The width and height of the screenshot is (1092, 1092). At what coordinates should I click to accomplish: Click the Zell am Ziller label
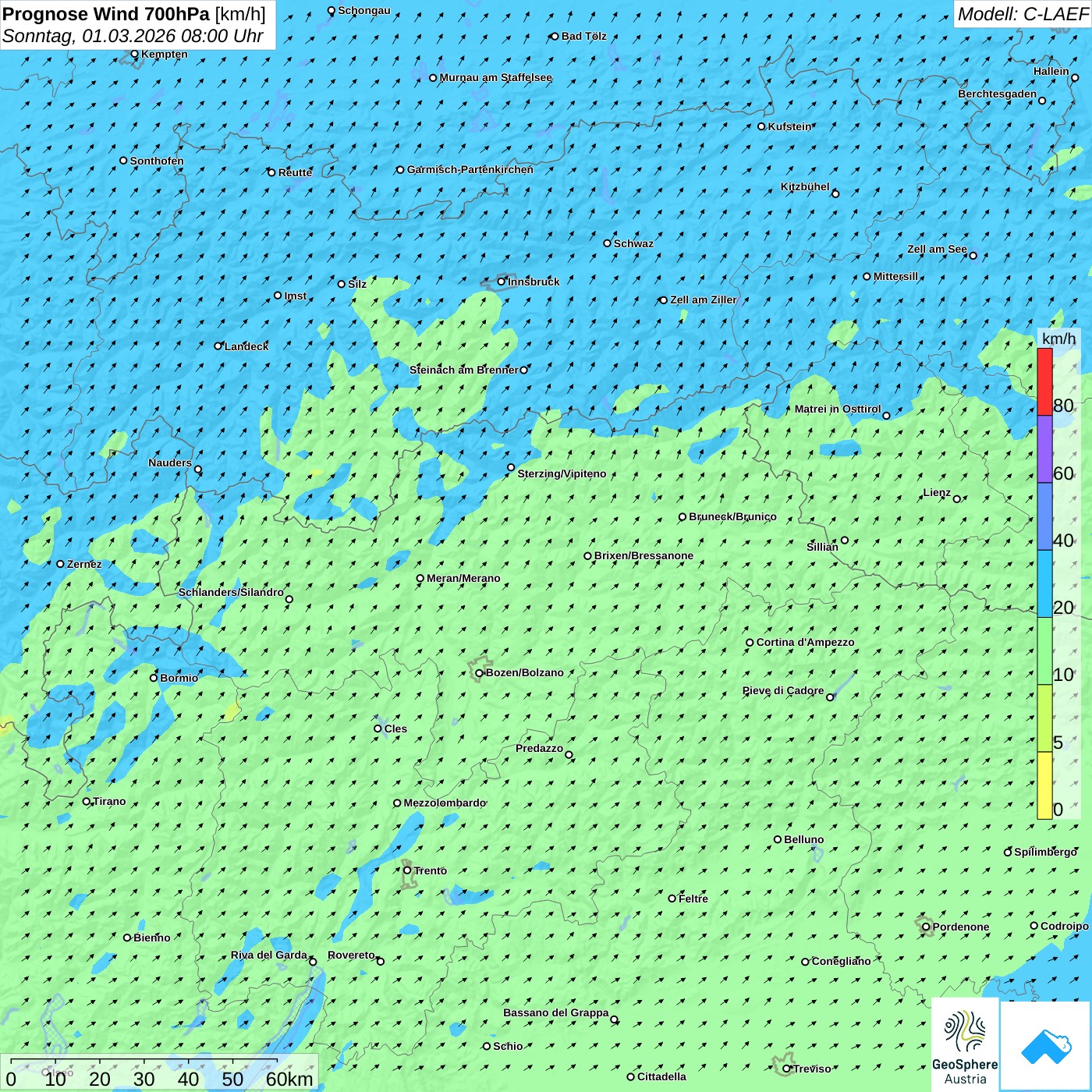click(x=704, y=300)
